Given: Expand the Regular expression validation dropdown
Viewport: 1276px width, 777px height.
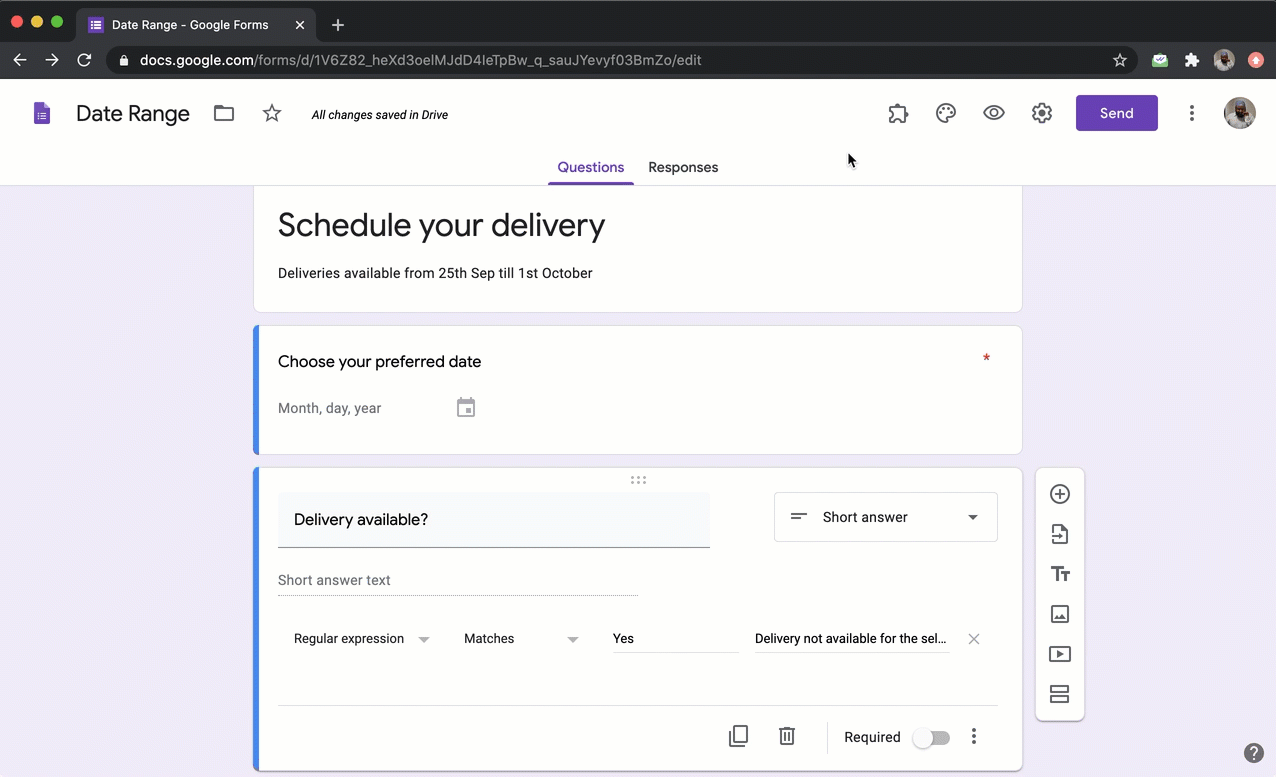Looking at the screenshot, I should click(361, 639).
